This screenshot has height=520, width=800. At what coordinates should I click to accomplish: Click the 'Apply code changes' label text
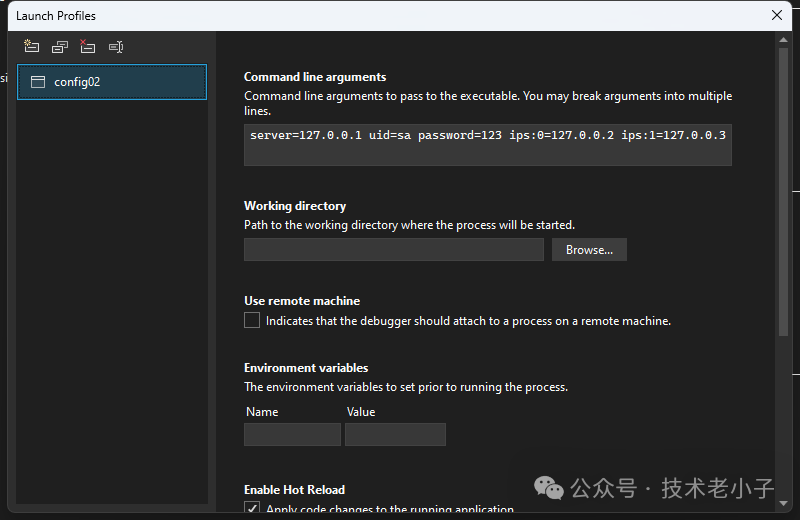click(x=390, y=510)
